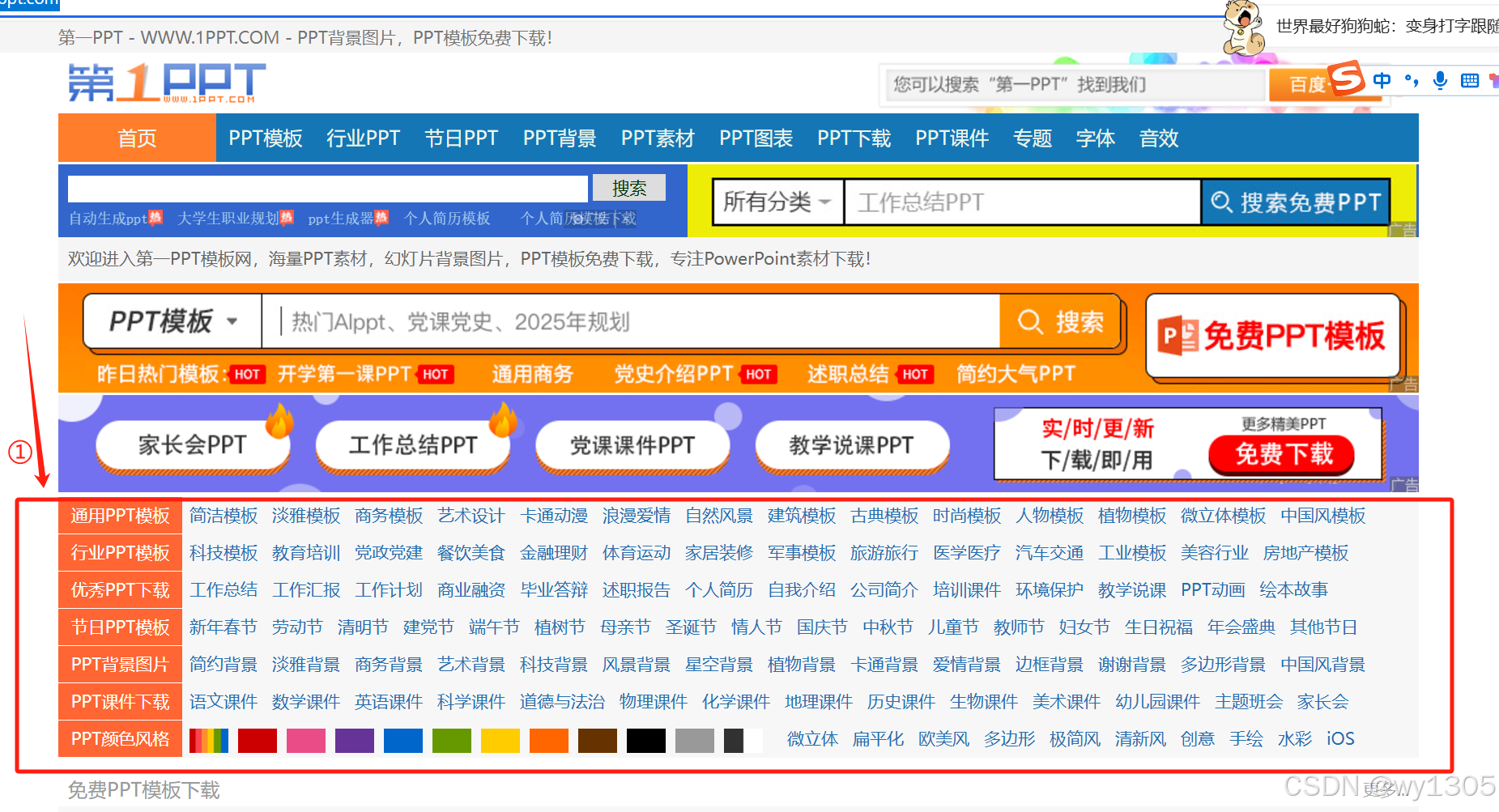
Task: Open 党课课件PPT pill button
Action: [x=632, y=444]
